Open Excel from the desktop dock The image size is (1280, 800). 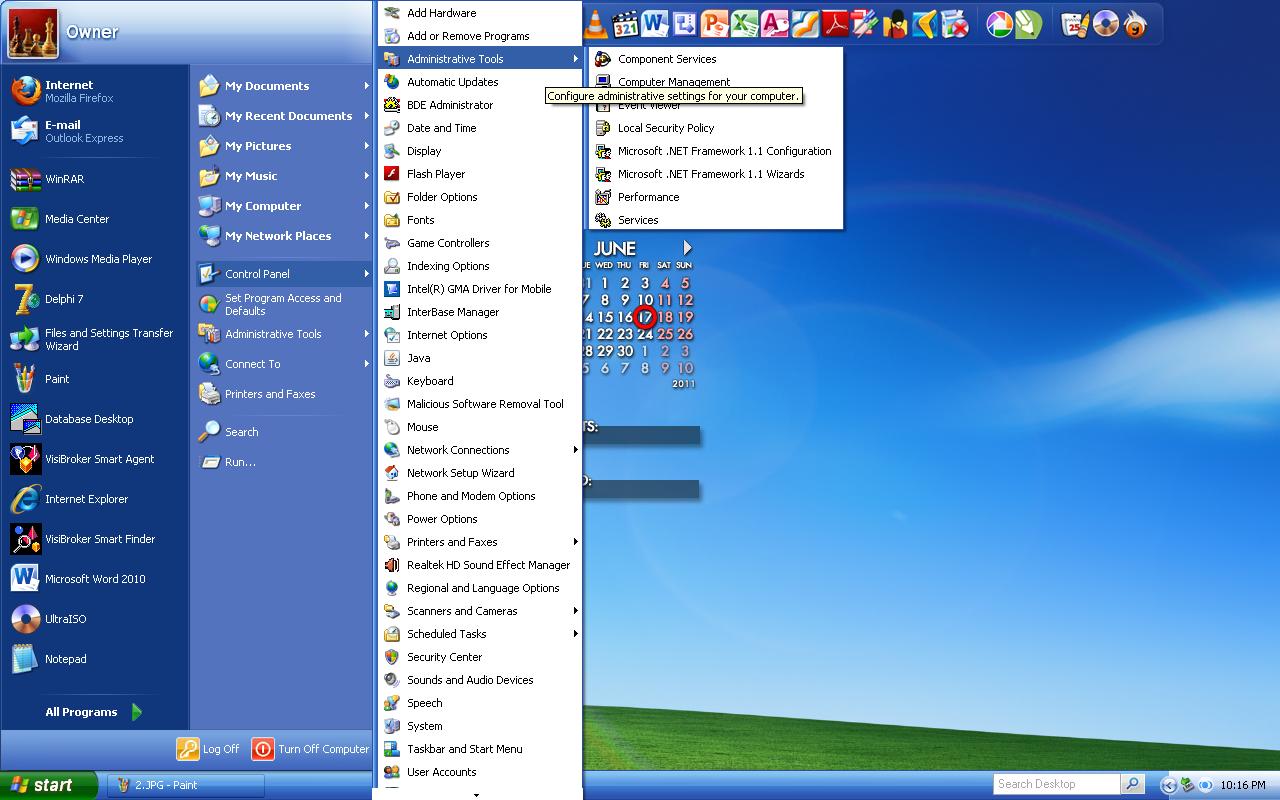coord(744,23)
